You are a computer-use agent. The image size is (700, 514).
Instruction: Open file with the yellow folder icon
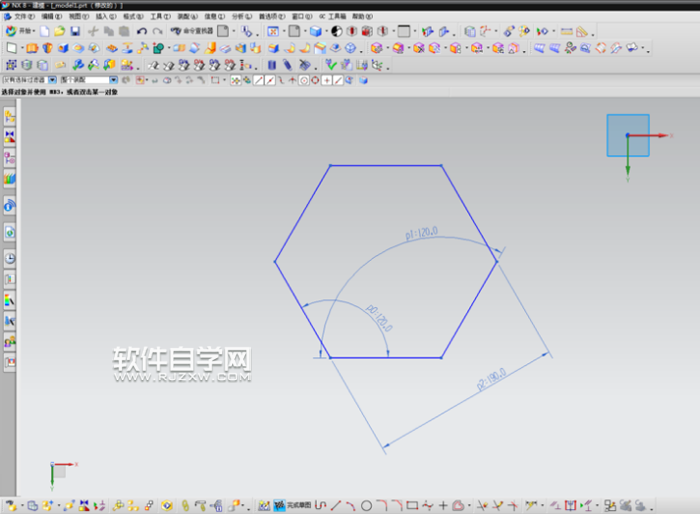pyautogui.click(x=59, y=32)
